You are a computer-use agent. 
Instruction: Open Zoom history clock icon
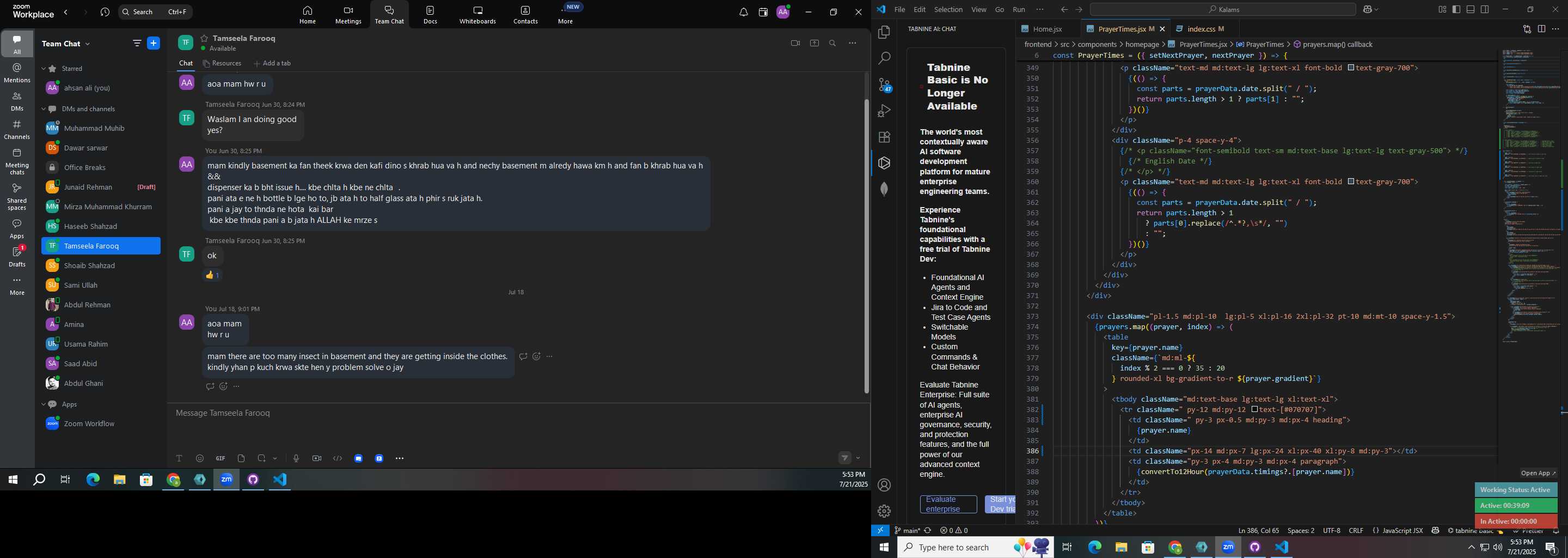(x=105, y=12)
